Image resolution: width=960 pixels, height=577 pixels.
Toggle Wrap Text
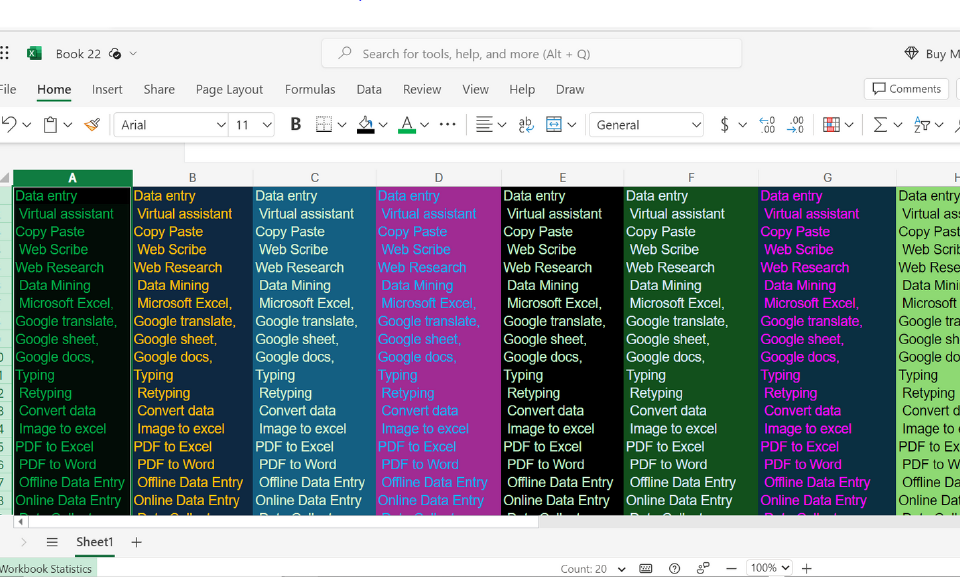tap(525, 124)
